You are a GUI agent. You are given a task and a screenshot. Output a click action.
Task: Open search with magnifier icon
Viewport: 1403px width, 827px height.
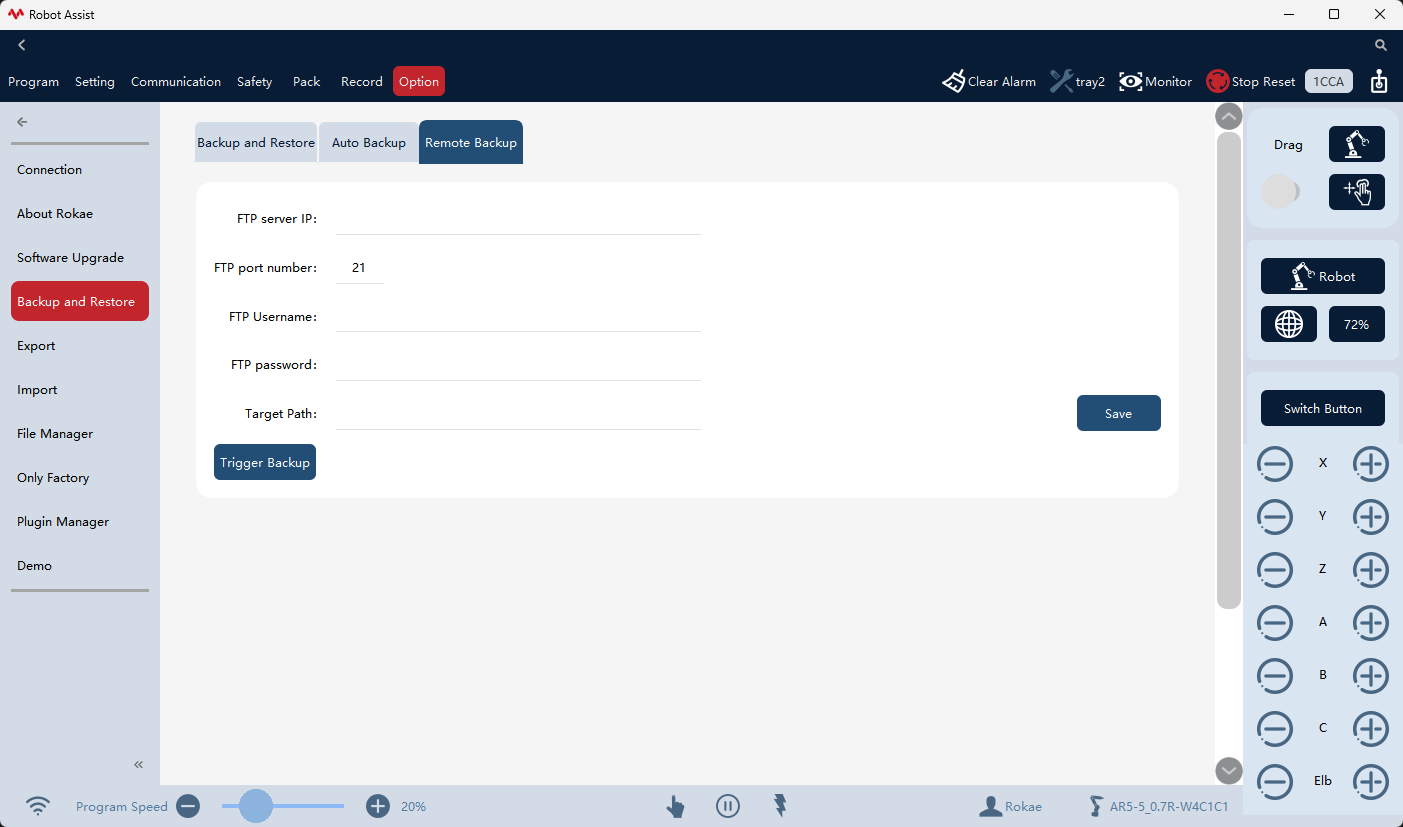pos(1381,45)
